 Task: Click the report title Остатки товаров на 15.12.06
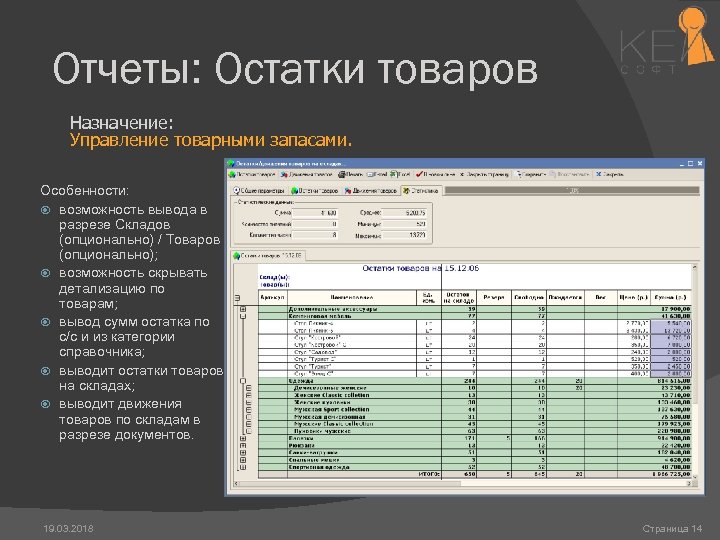[421, 268]
